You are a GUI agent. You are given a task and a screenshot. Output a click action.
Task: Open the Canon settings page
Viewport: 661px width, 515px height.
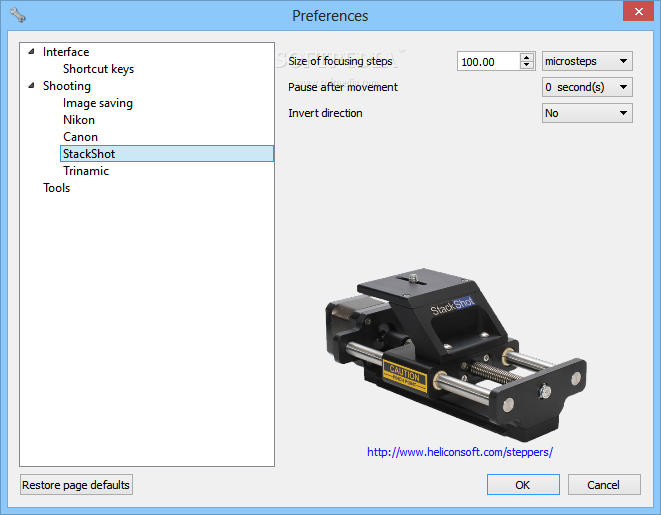coord(80,137)
